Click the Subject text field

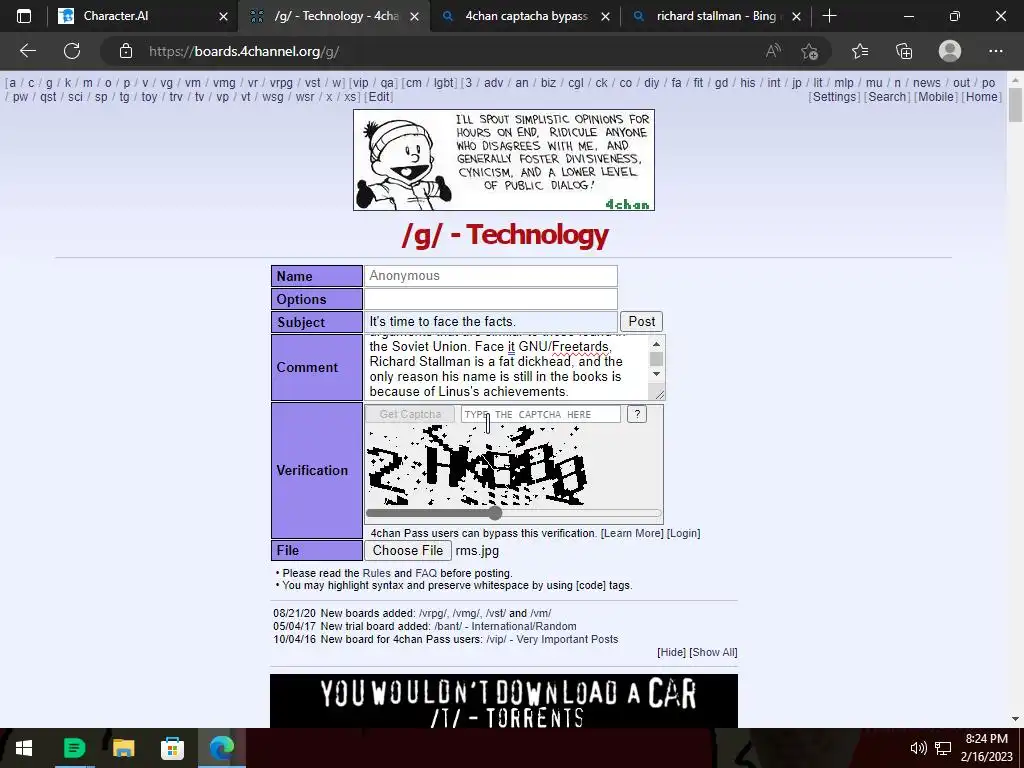pyautogui.click(x=490, y=321)
